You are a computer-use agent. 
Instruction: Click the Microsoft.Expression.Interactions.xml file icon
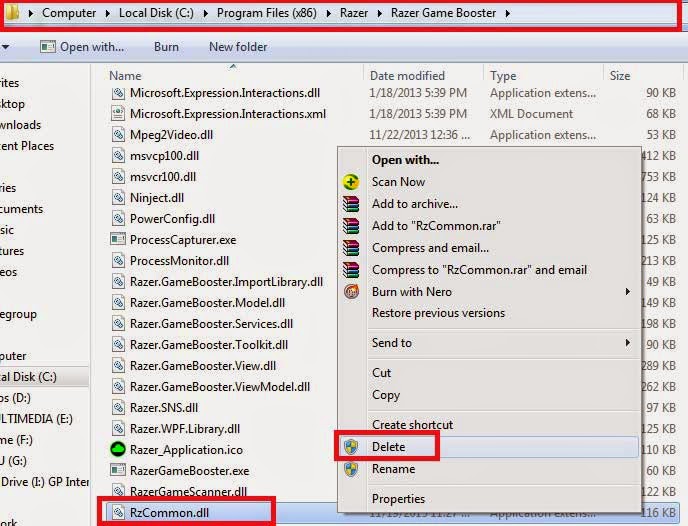coord(118,114)
